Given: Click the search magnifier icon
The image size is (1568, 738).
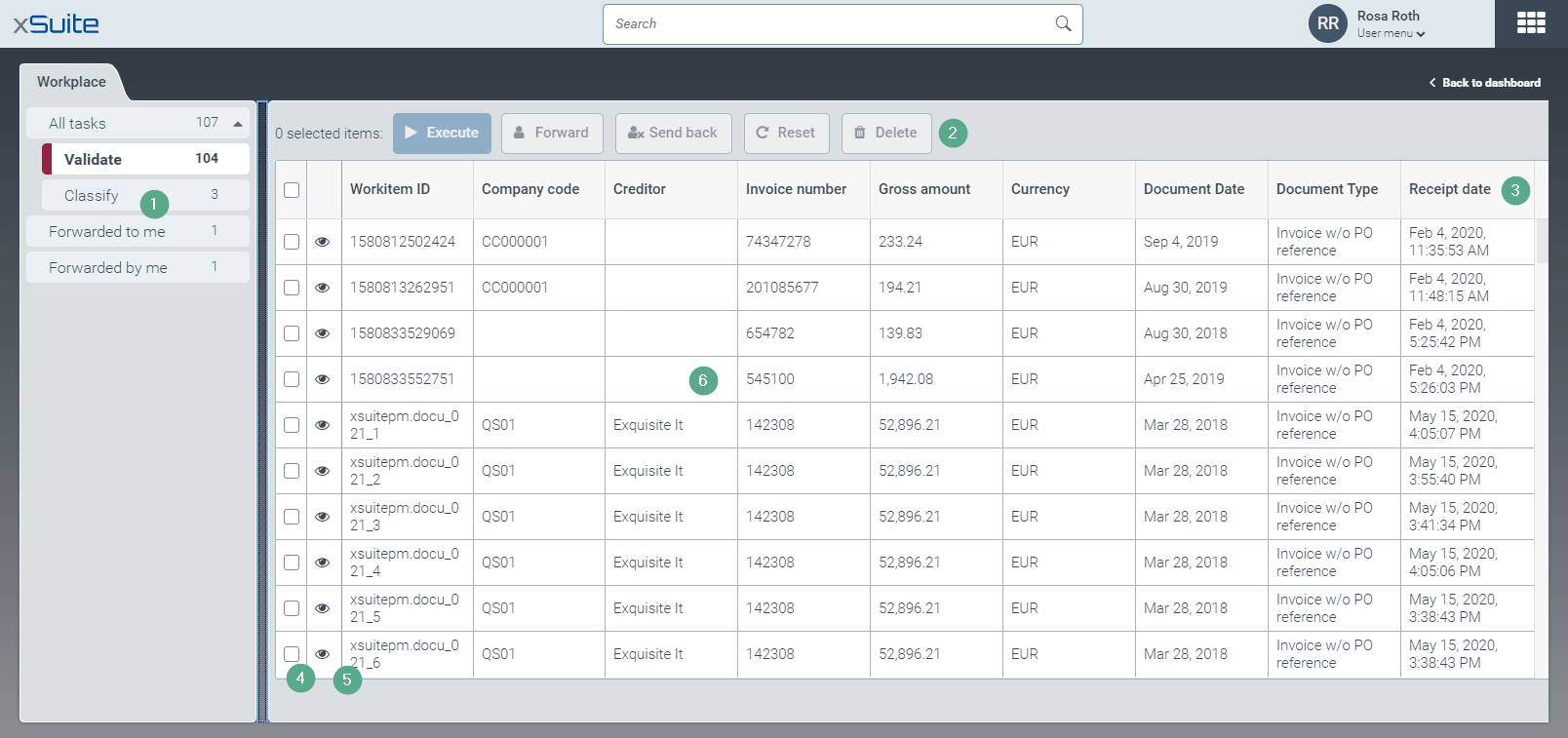Looking at the screenshot, I should pos(1063,23).
